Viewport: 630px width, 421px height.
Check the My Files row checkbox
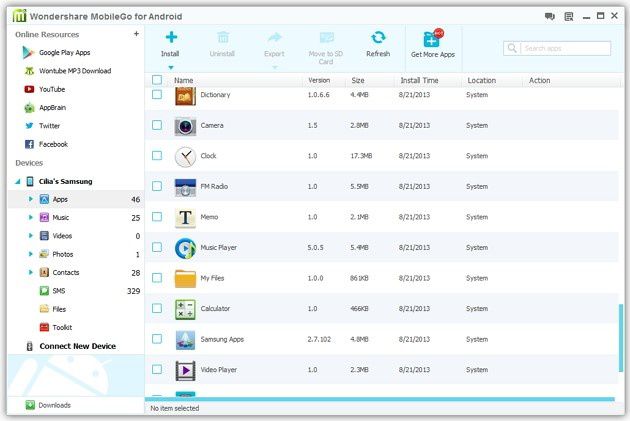157,278
